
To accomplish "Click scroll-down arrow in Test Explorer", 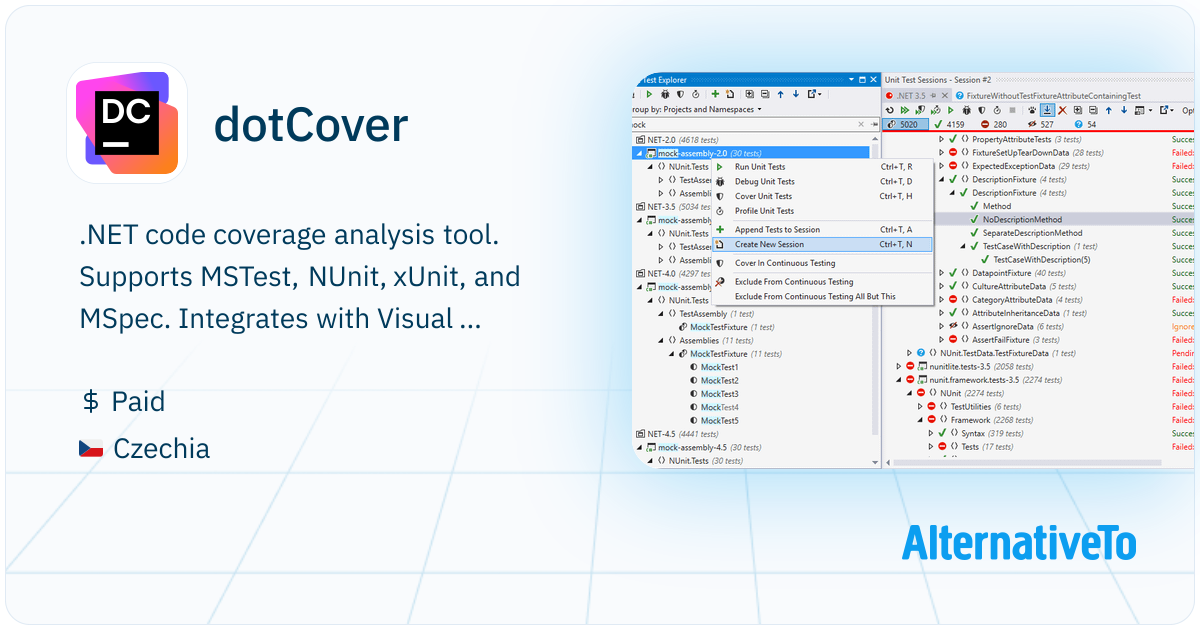I will click(x=876, y=463).
